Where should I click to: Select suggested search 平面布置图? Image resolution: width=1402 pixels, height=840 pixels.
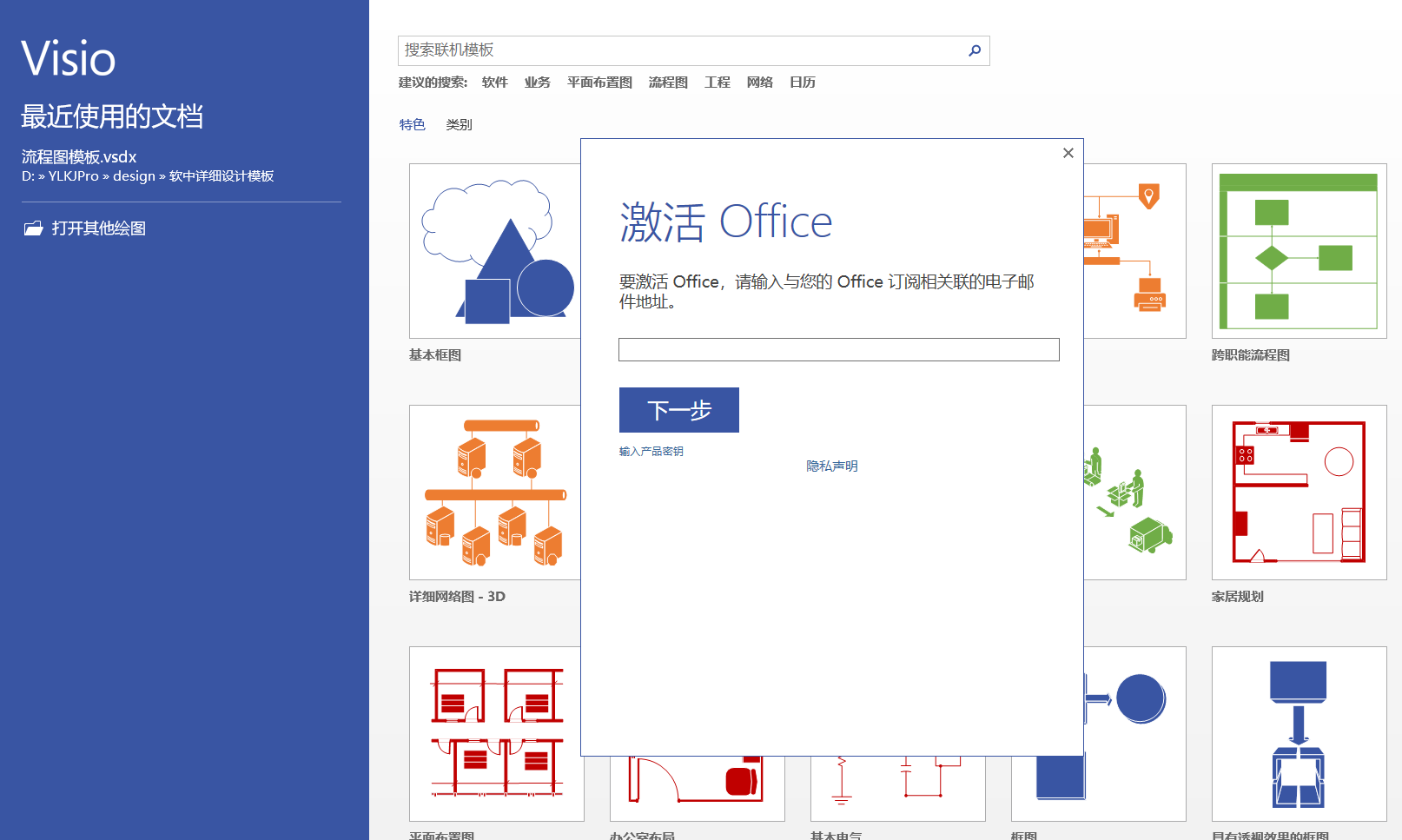[x=599, y=83]
